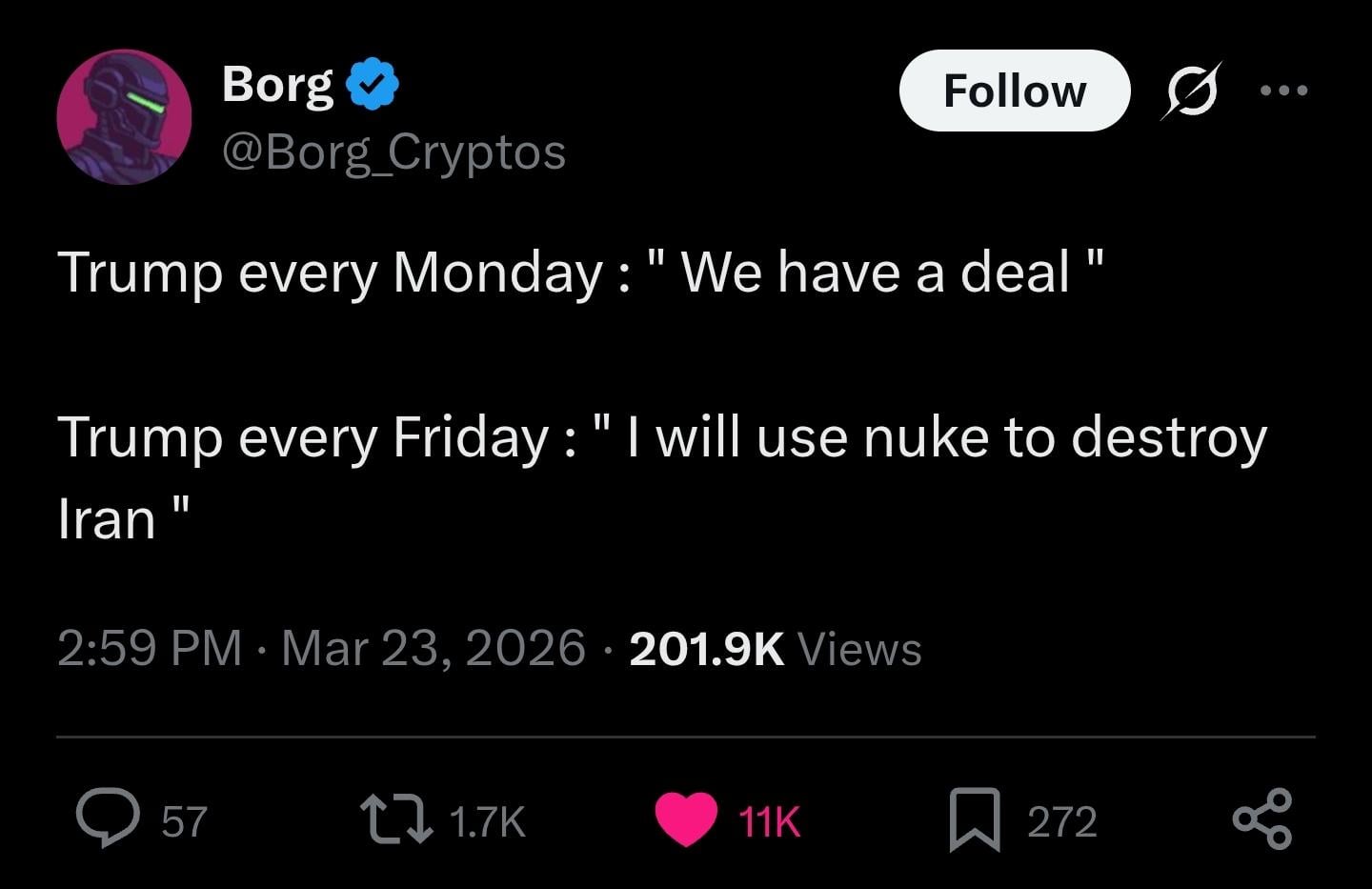The image size is (1372, 889).
Task: Click the 2:59 PM timestamp
Action: (150, 648)
